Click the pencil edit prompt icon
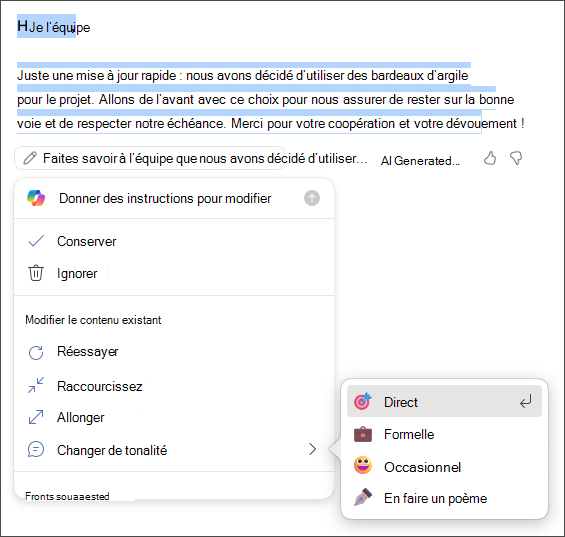 (x=30, y=158)
